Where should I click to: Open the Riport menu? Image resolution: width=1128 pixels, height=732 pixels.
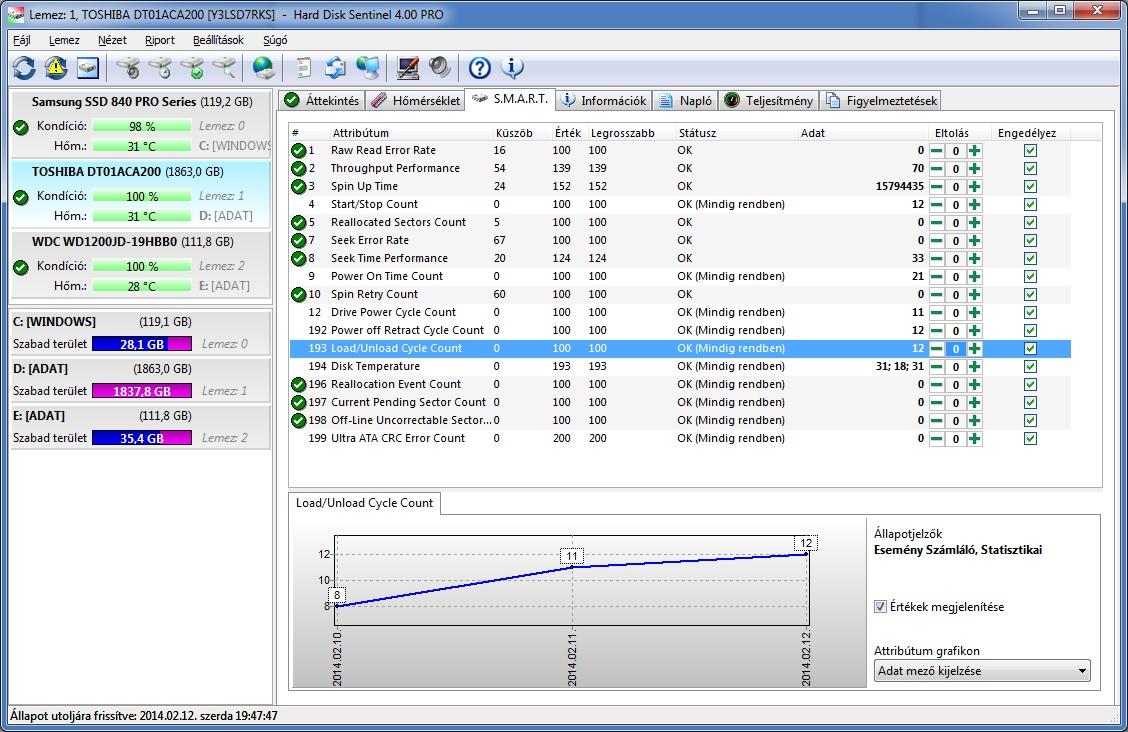(x=160, y=40)
